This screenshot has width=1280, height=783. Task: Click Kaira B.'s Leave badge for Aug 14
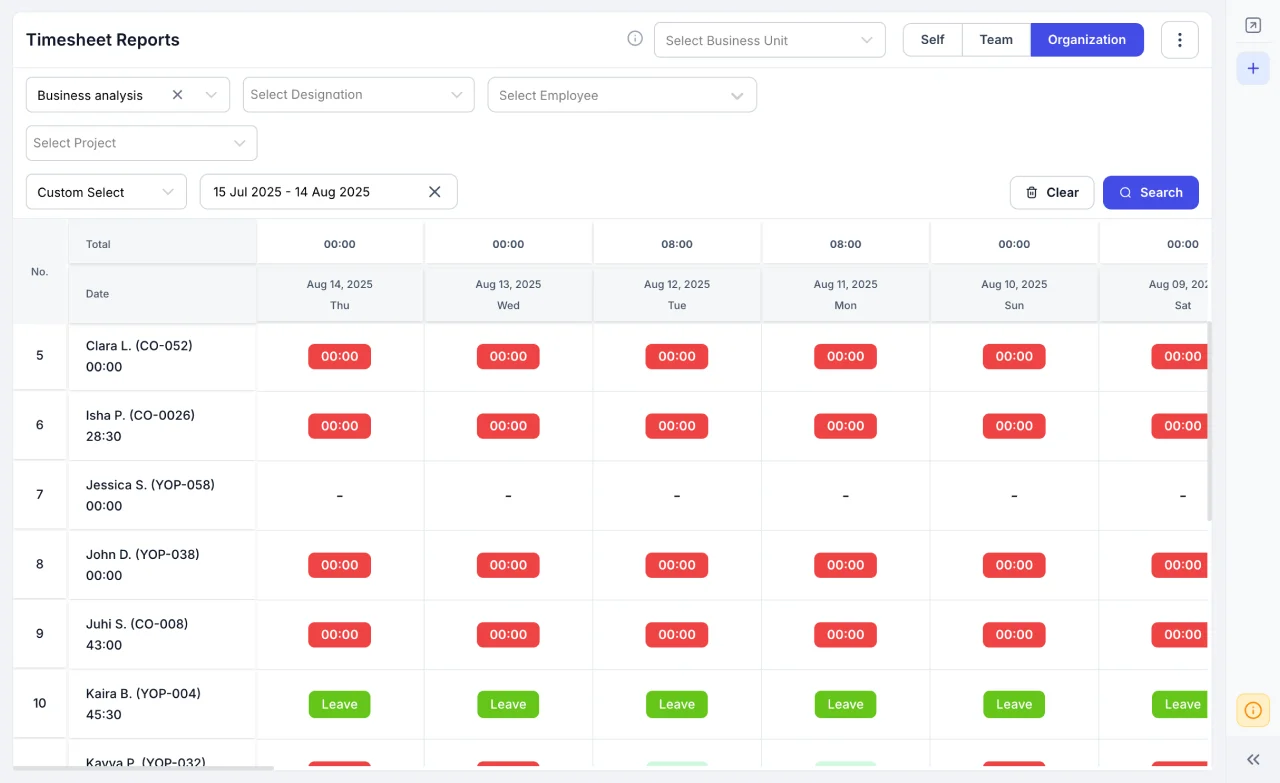[340, 704]
